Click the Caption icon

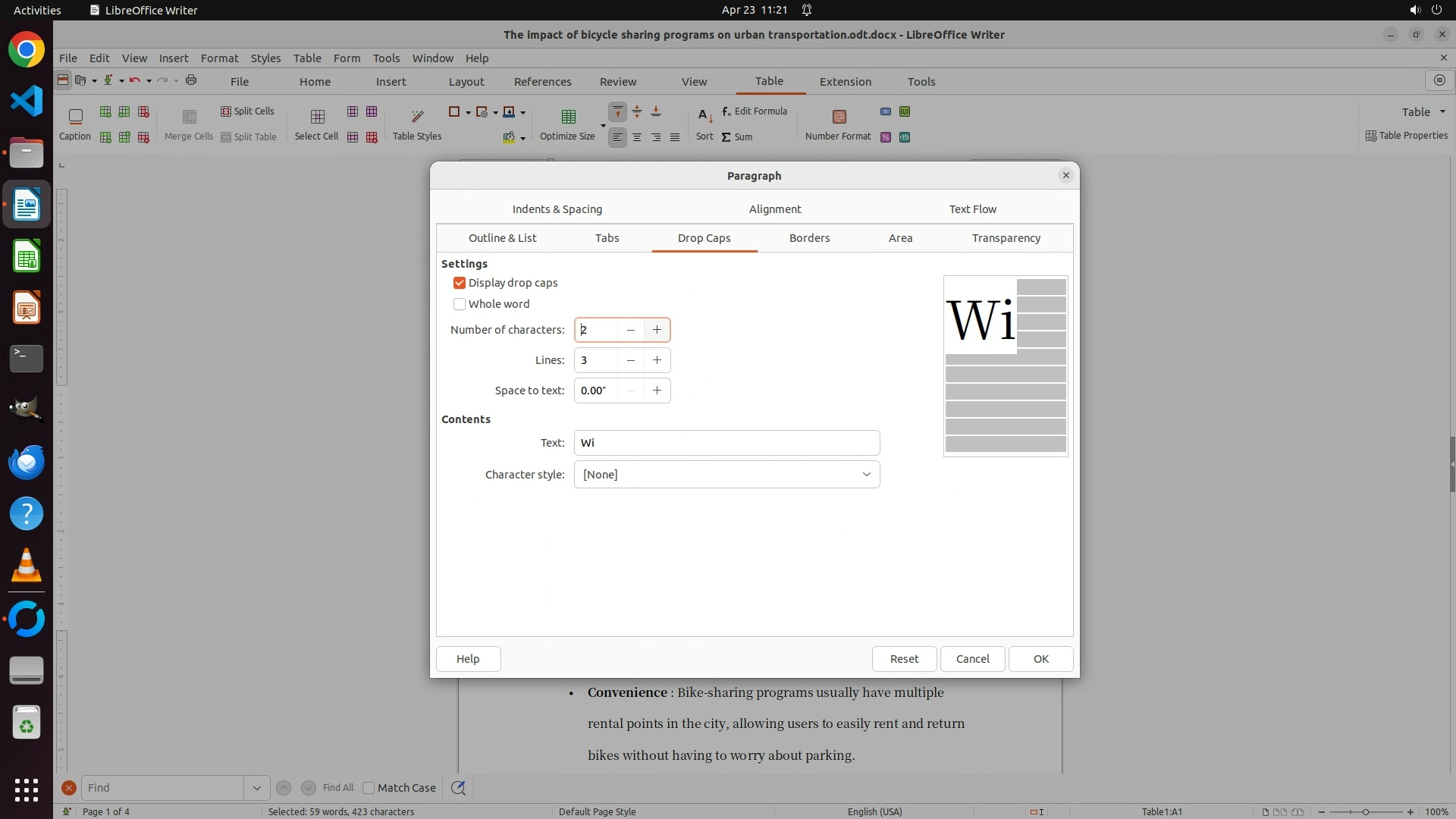(75, 116)
